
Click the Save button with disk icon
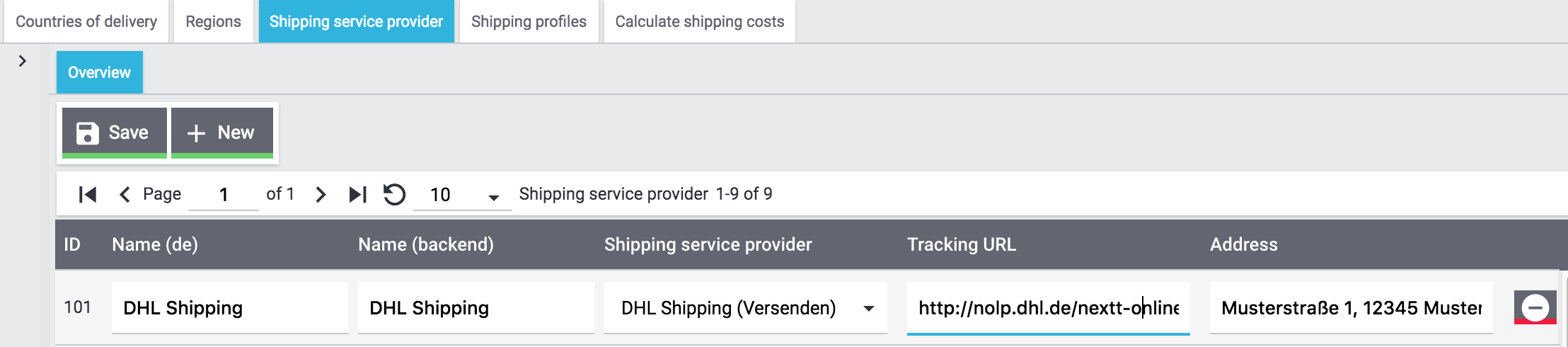pos(114,132)
